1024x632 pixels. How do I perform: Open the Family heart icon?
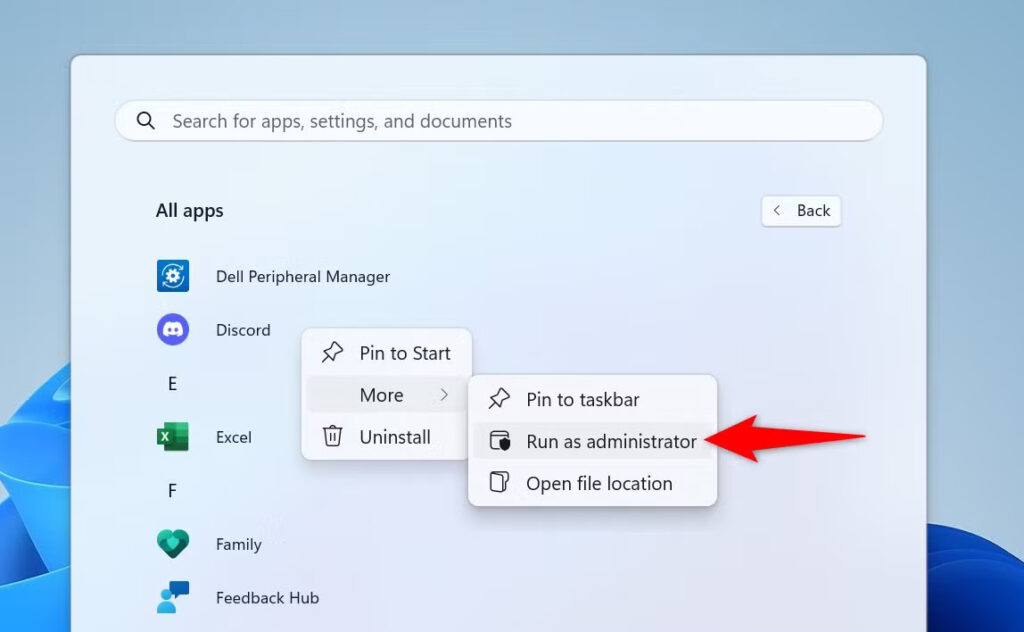pyautogui.click(x=173, y=544)
